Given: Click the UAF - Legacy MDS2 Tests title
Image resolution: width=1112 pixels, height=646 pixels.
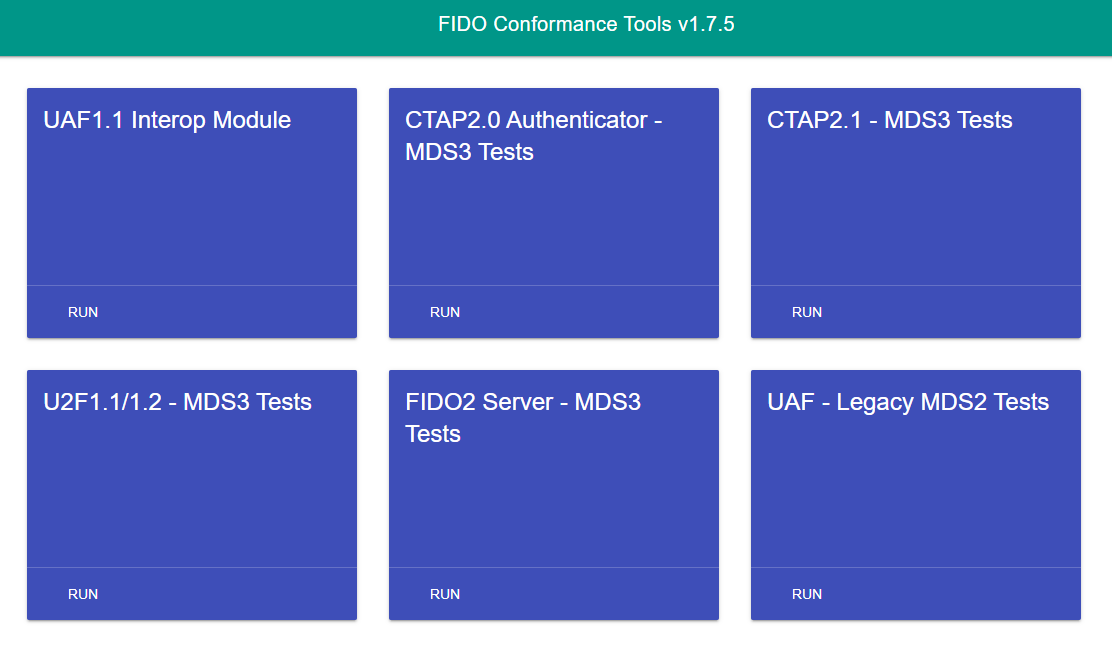Looking at the screenshot, I should (908, 402).
